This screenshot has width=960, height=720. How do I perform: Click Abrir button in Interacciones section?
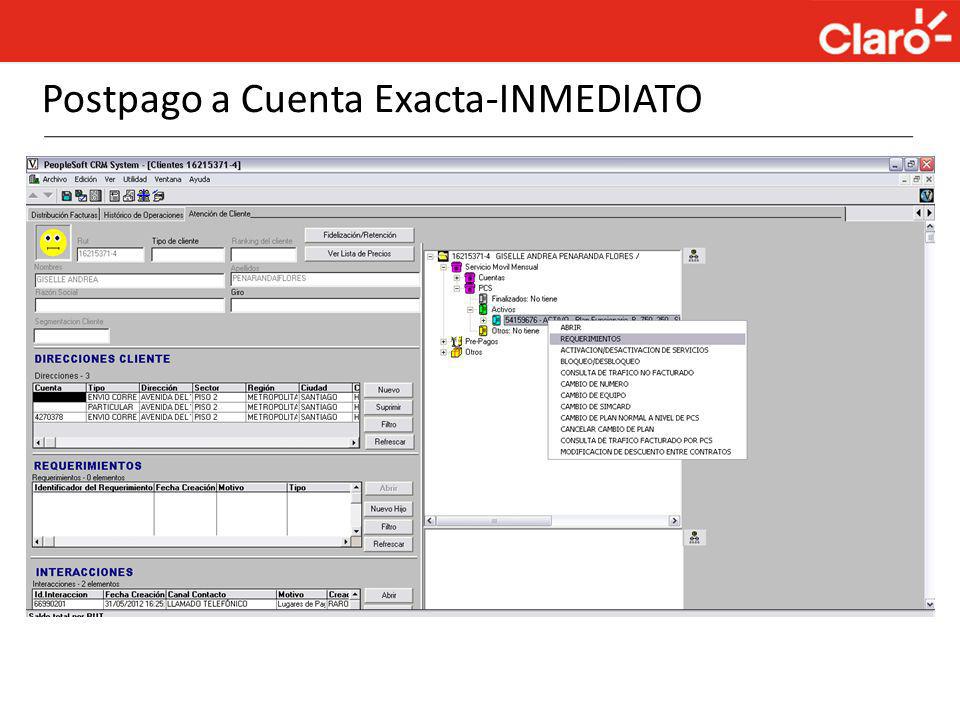pos(389,595)
